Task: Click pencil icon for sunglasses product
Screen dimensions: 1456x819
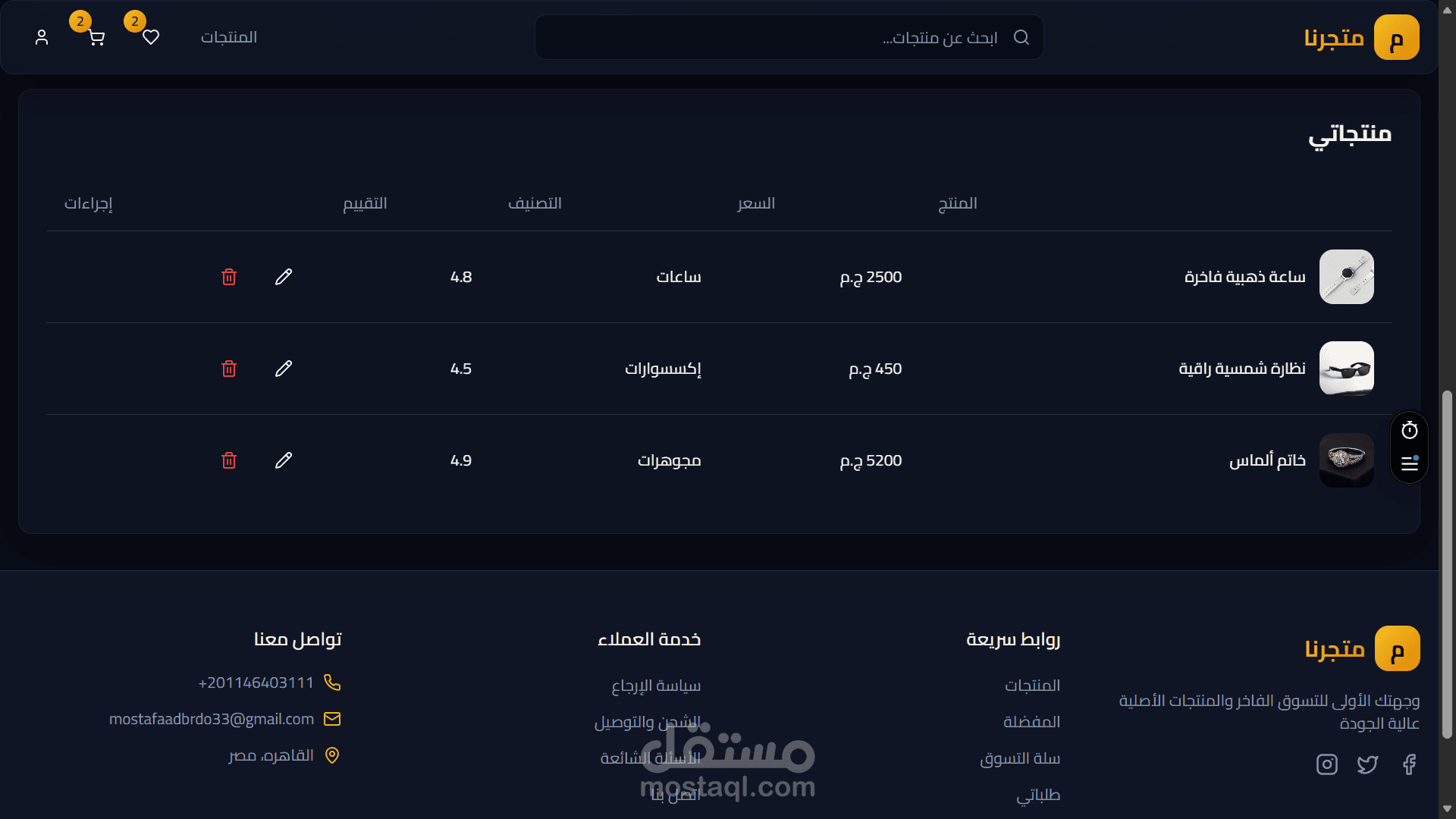Action: pyautogui.click(x=283, y=369)
